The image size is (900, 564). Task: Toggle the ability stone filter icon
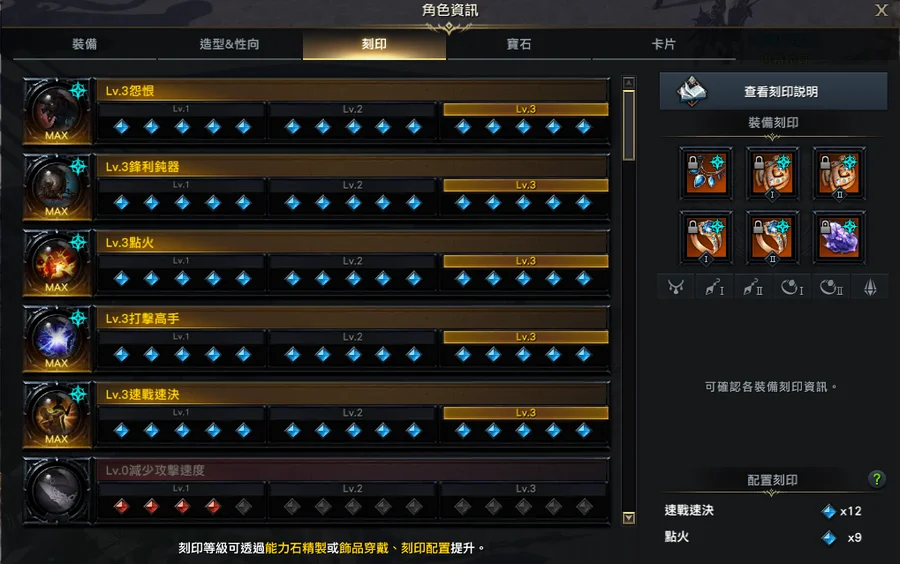tap(870, 286)
